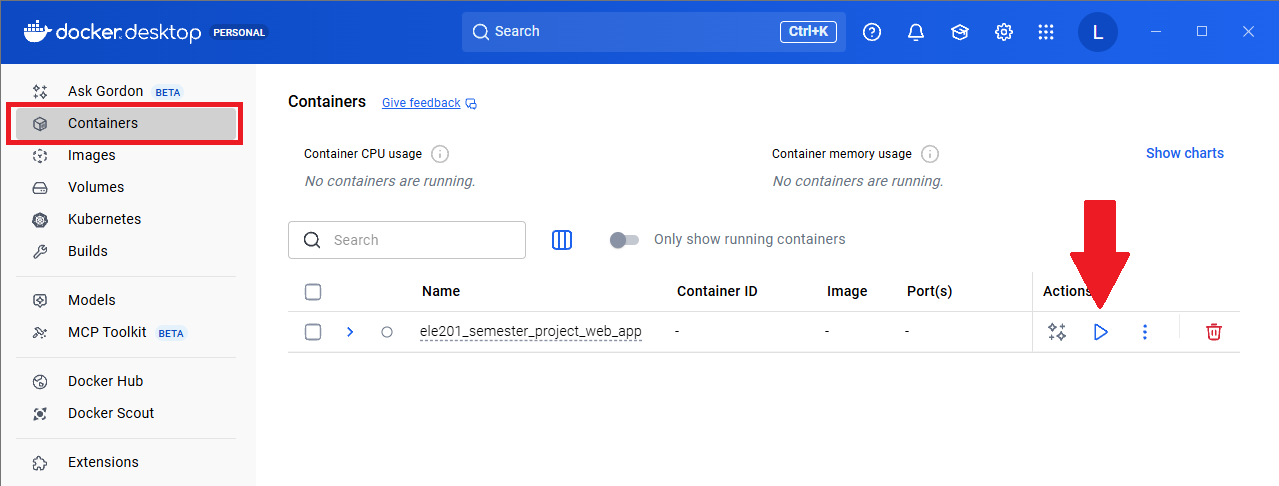Open the Learning center graduation cap icon

click(960, 32)
